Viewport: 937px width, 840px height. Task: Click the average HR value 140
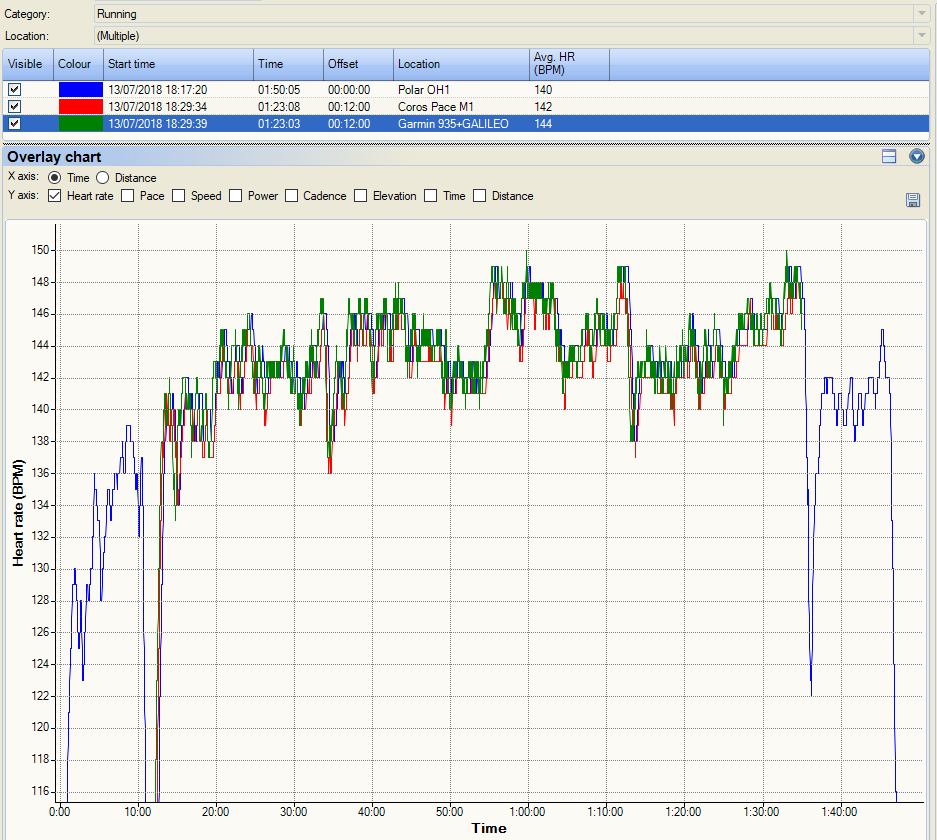pyautogui.click(x=543, y=90)
